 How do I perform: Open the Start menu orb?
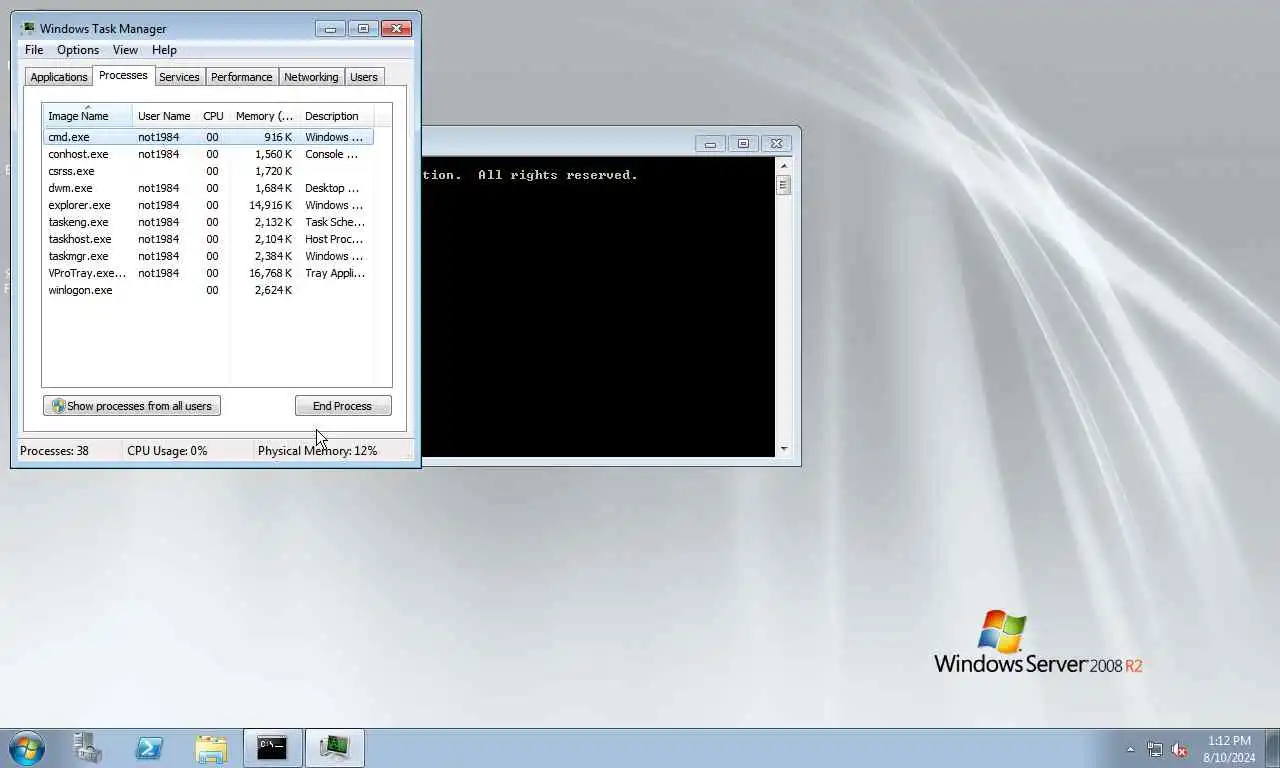[26, 748]
